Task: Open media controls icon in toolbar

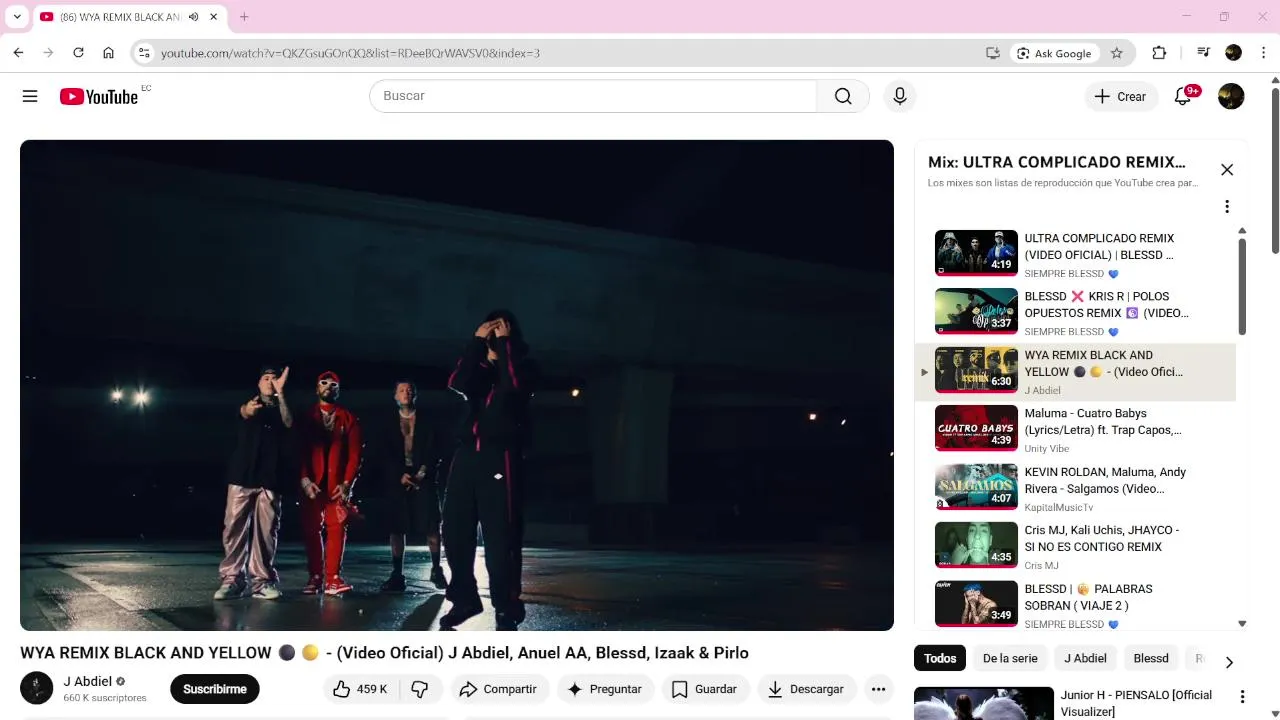Action: coord(1203,53)
